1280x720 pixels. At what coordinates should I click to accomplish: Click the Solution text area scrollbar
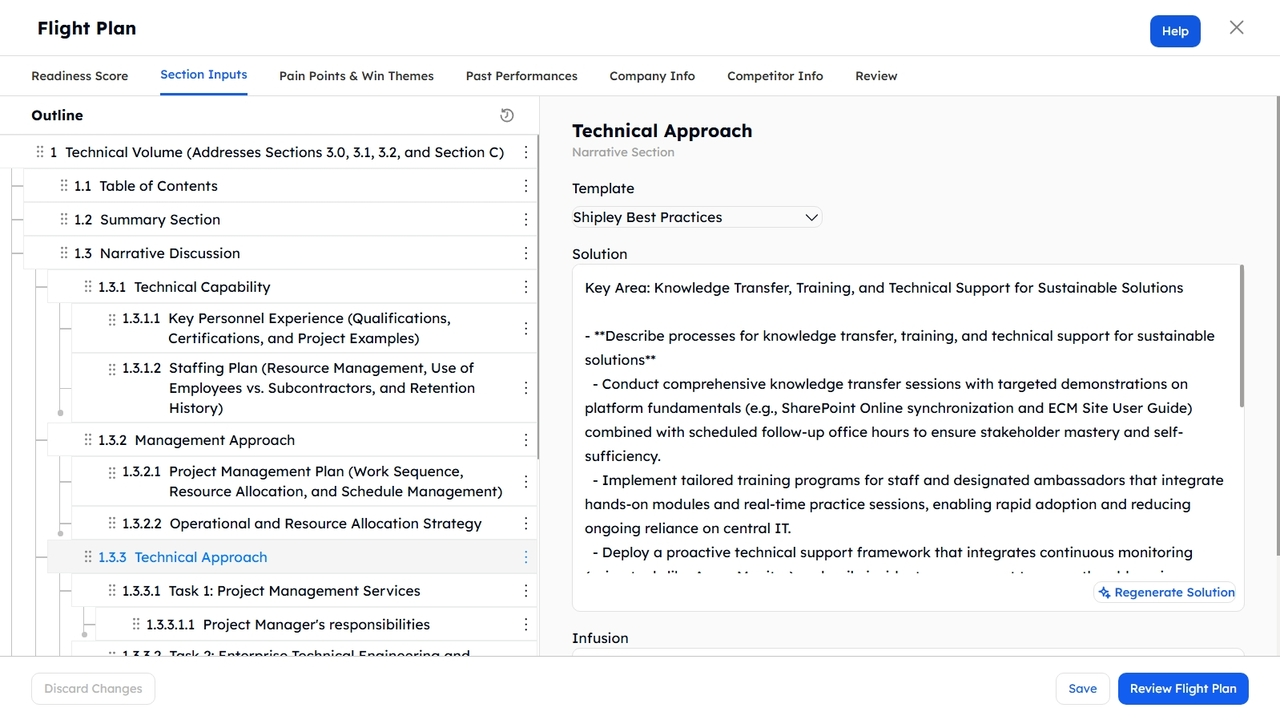point(1241,336)
